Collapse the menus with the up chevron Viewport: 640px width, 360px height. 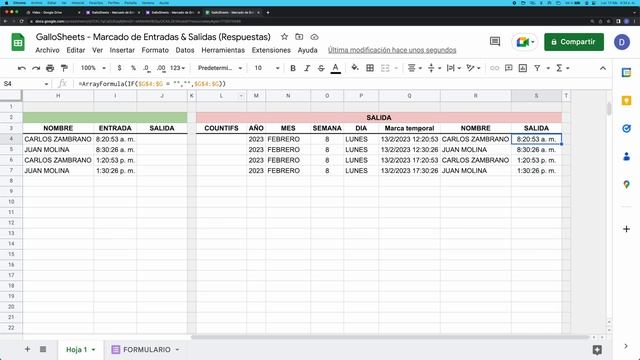pyautogui.click(x=603, y=68)
